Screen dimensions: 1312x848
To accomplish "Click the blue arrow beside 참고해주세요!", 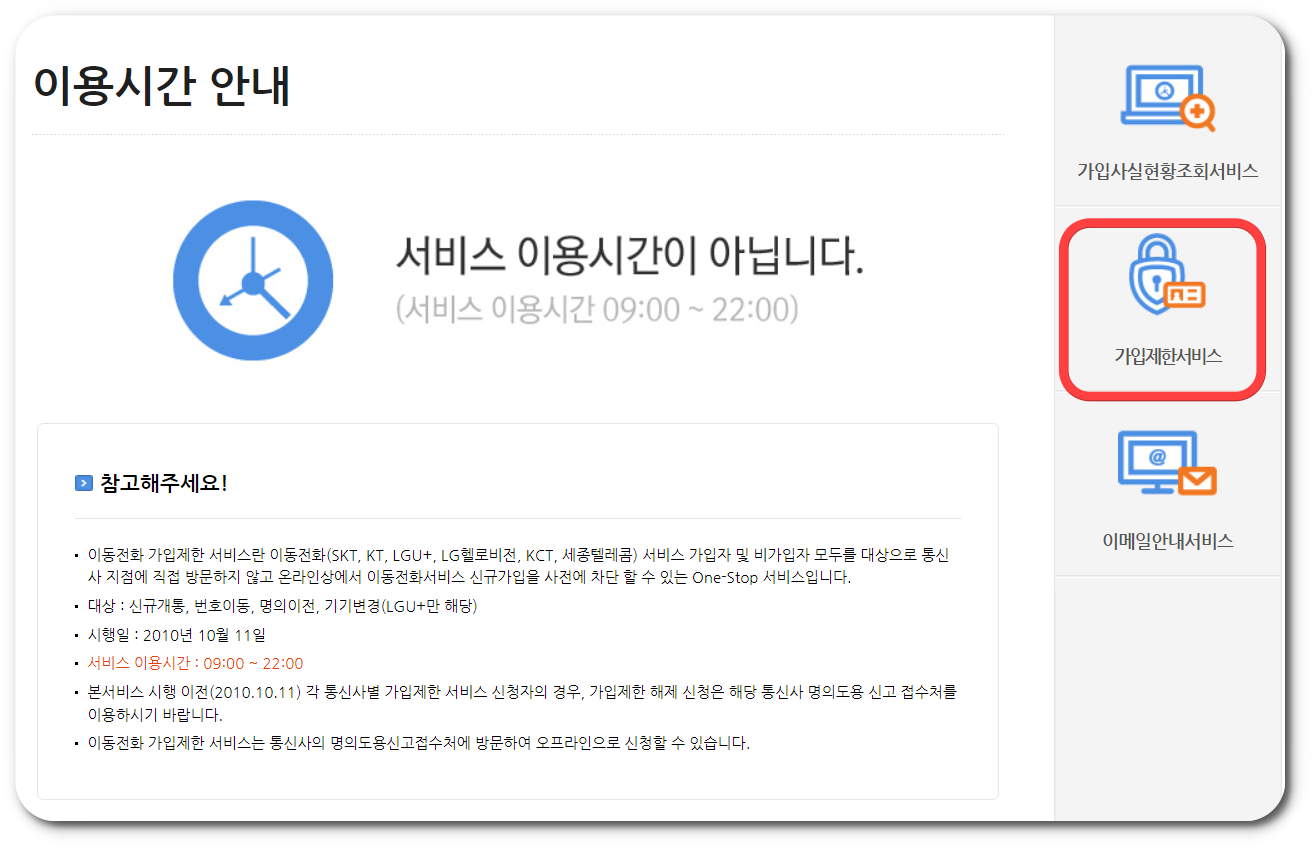I will (x=84, y=481).
